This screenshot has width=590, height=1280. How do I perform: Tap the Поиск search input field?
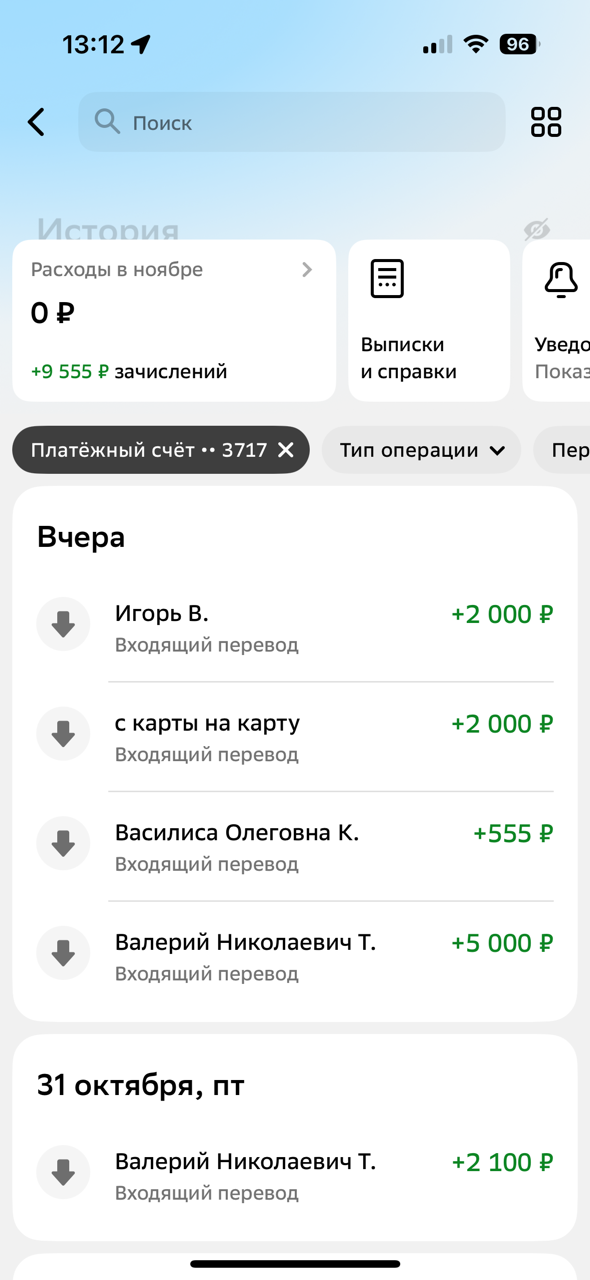click(x=290, y=122)
